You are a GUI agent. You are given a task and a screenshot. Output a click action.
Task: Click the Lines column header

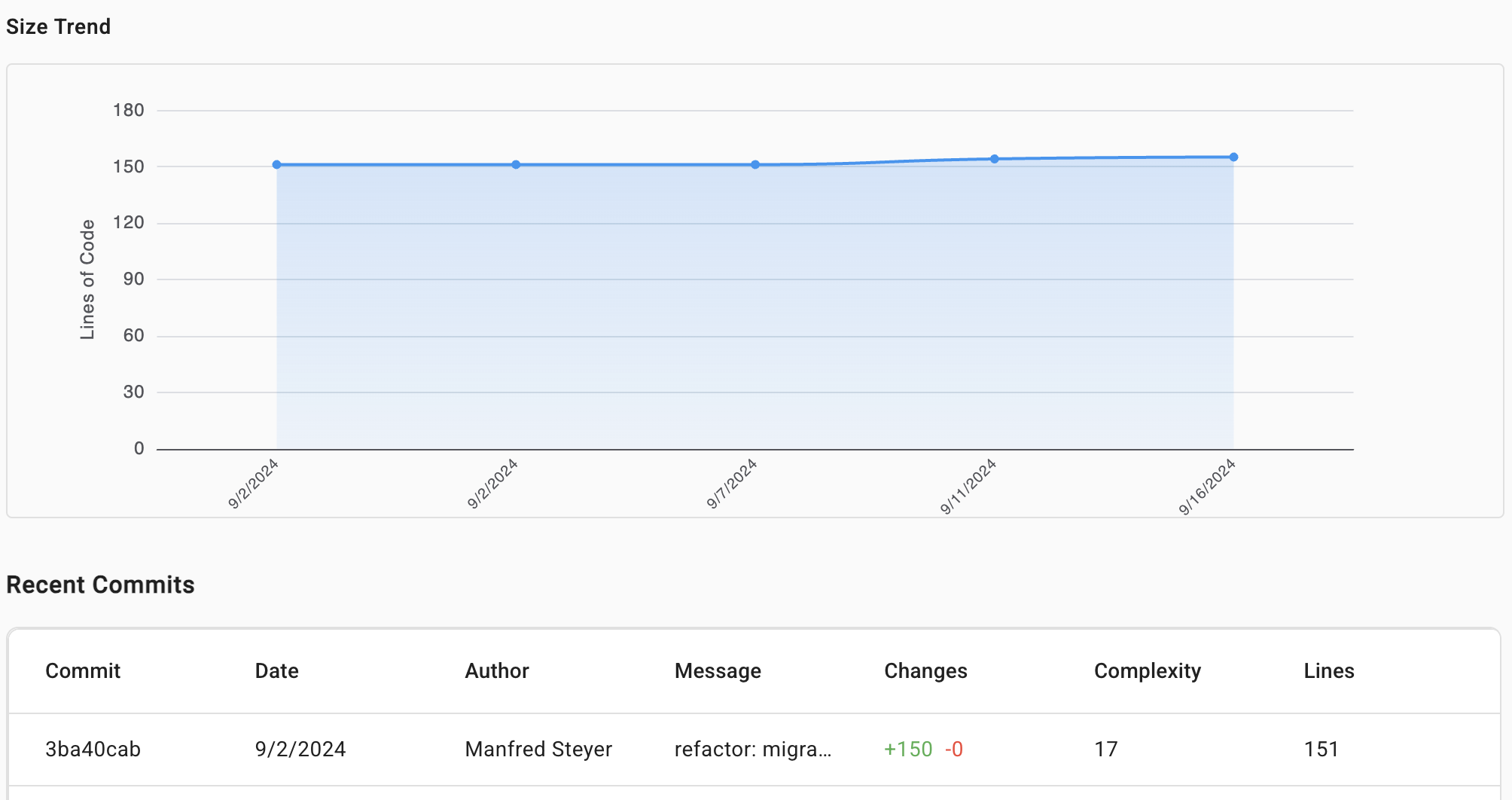(x=1329, y=670)
